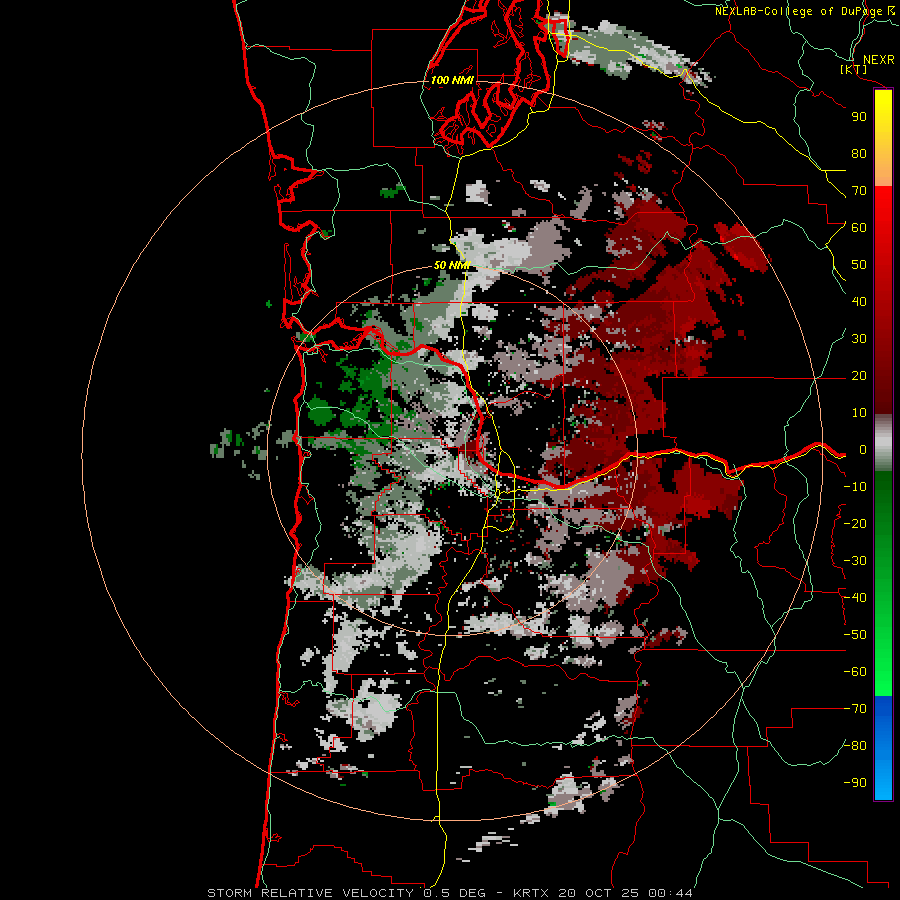
Task: Click the 50 value on the velocity scale
Action: (859, 265)
